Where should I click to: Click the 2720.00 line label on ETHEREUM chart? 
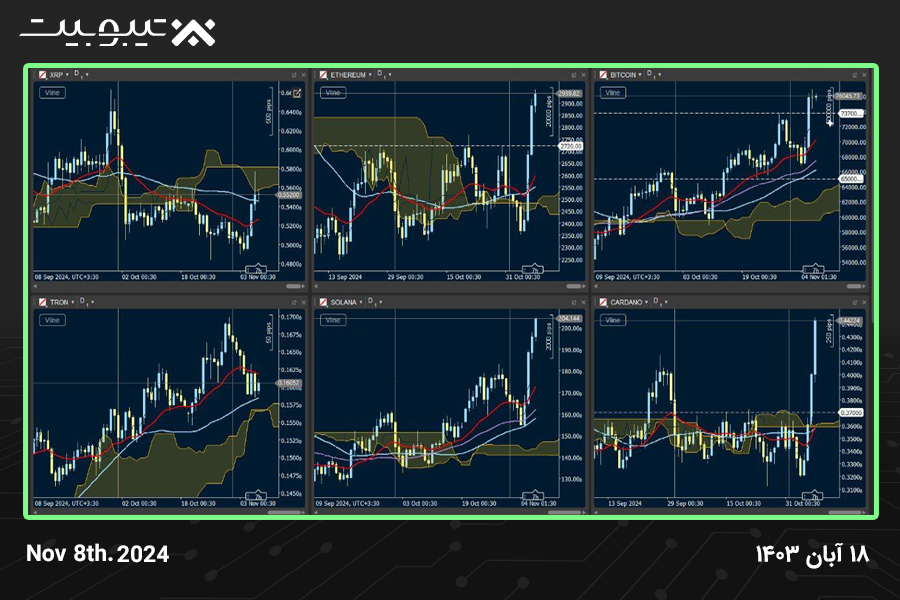(571, 146)
